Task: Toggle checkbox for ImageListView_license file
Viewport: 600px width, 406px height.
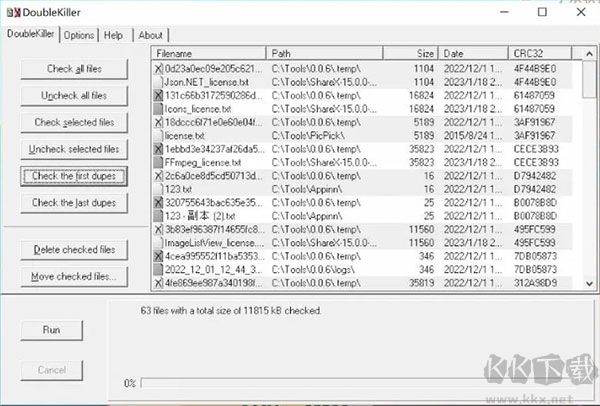Action: point(158,243)
